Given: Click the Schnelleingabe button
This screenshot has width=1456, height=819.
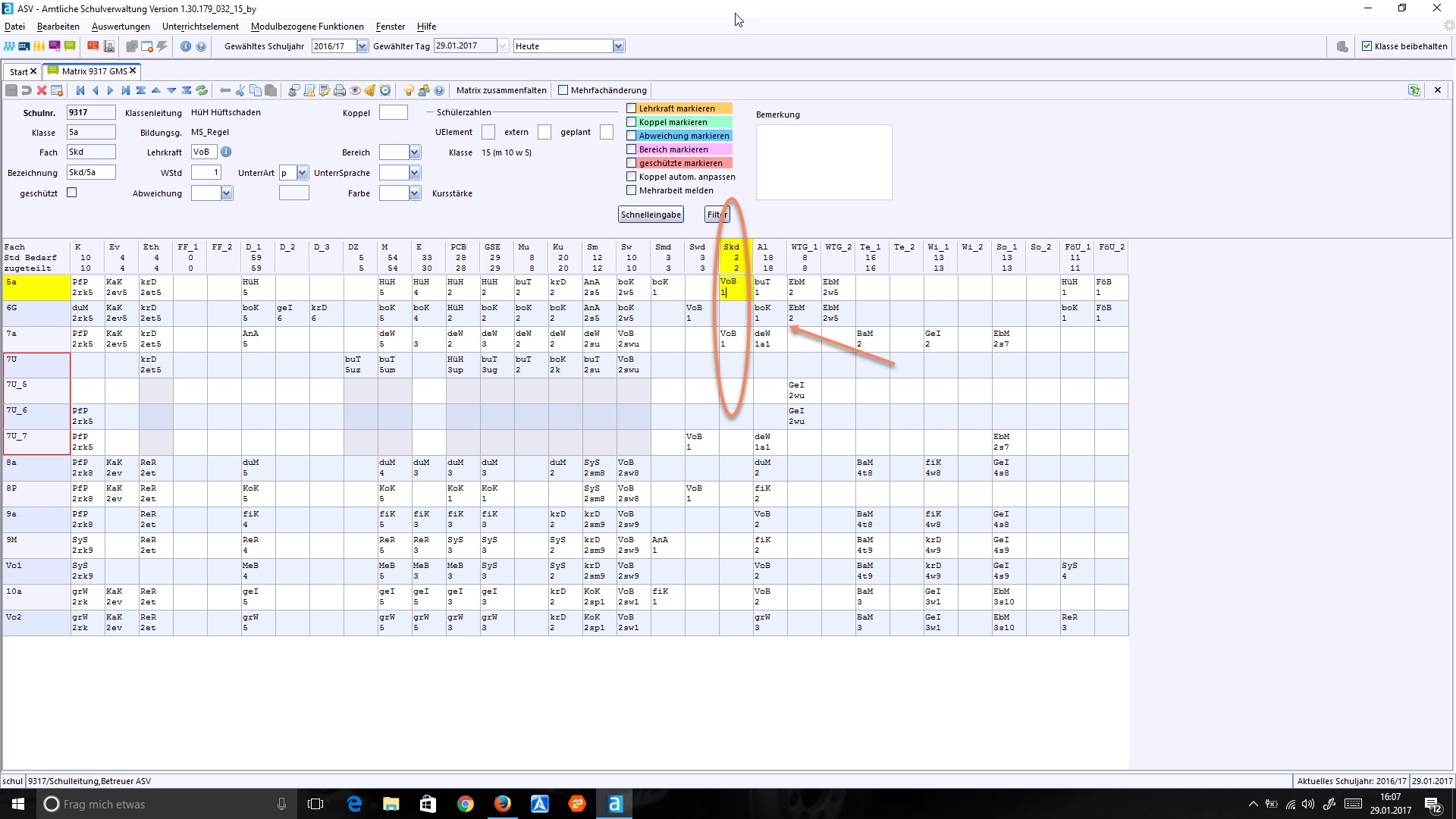Looking at the screenshot, I should pyautogui.click(x=651, y=214).
